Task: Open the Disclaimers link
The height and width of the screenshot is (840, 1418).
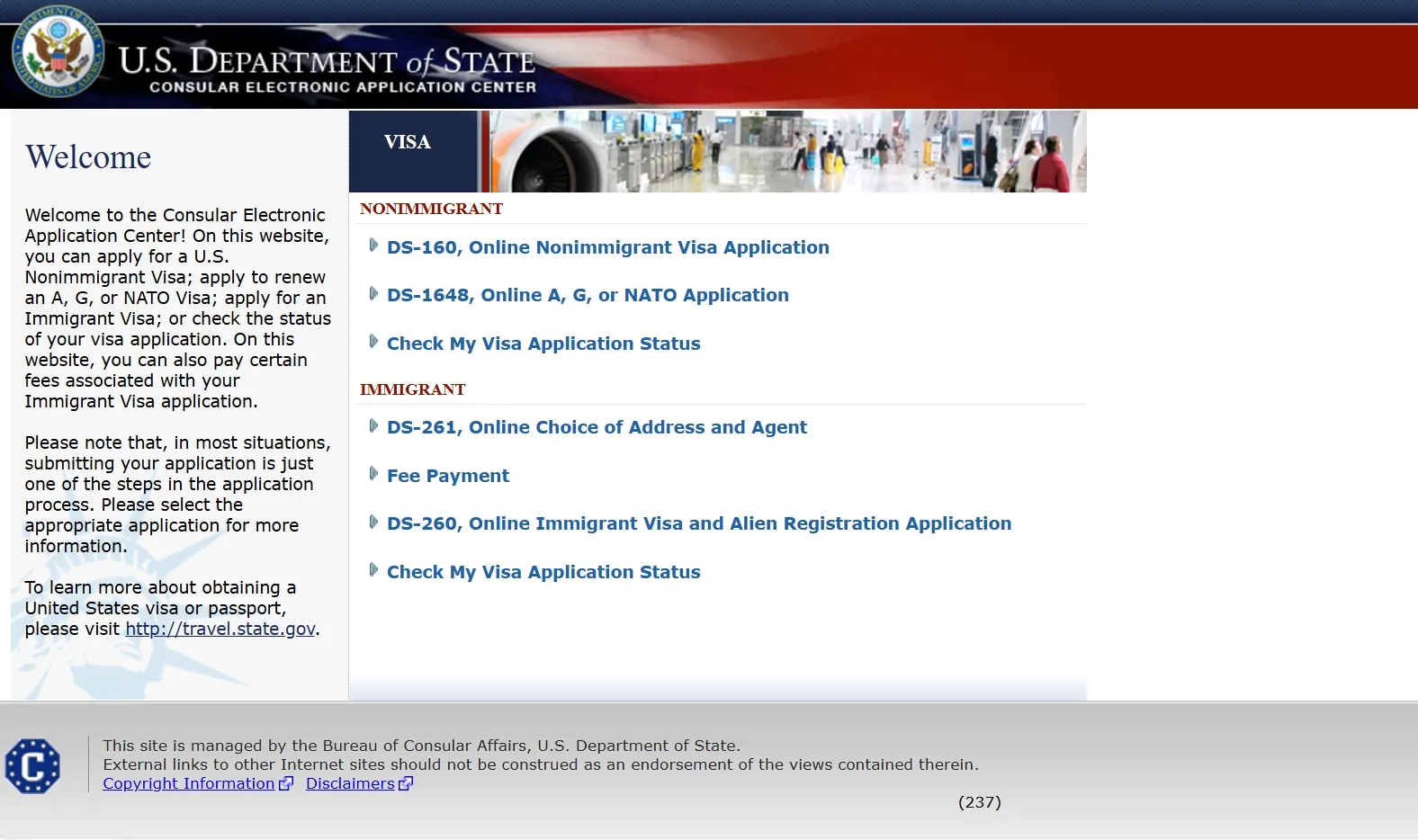Action: click(x=350, y=783)
